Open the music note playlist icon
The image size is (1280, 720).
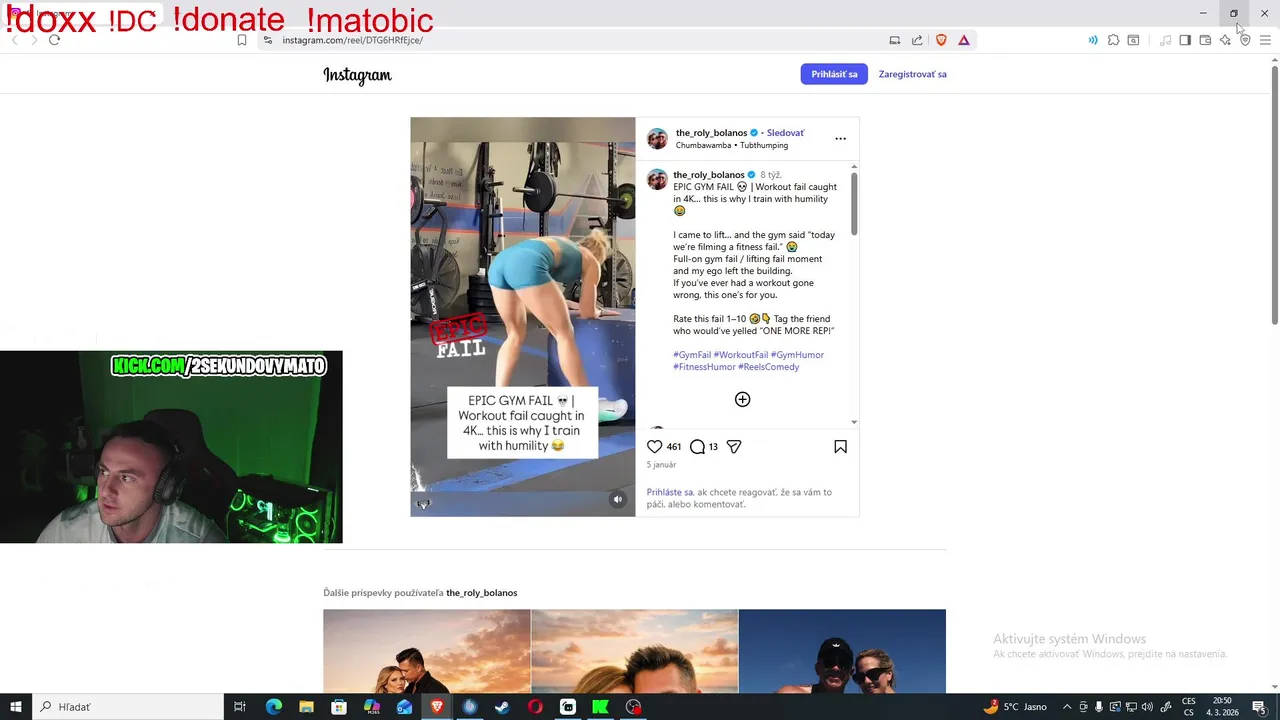click(x=1165, y=40)
